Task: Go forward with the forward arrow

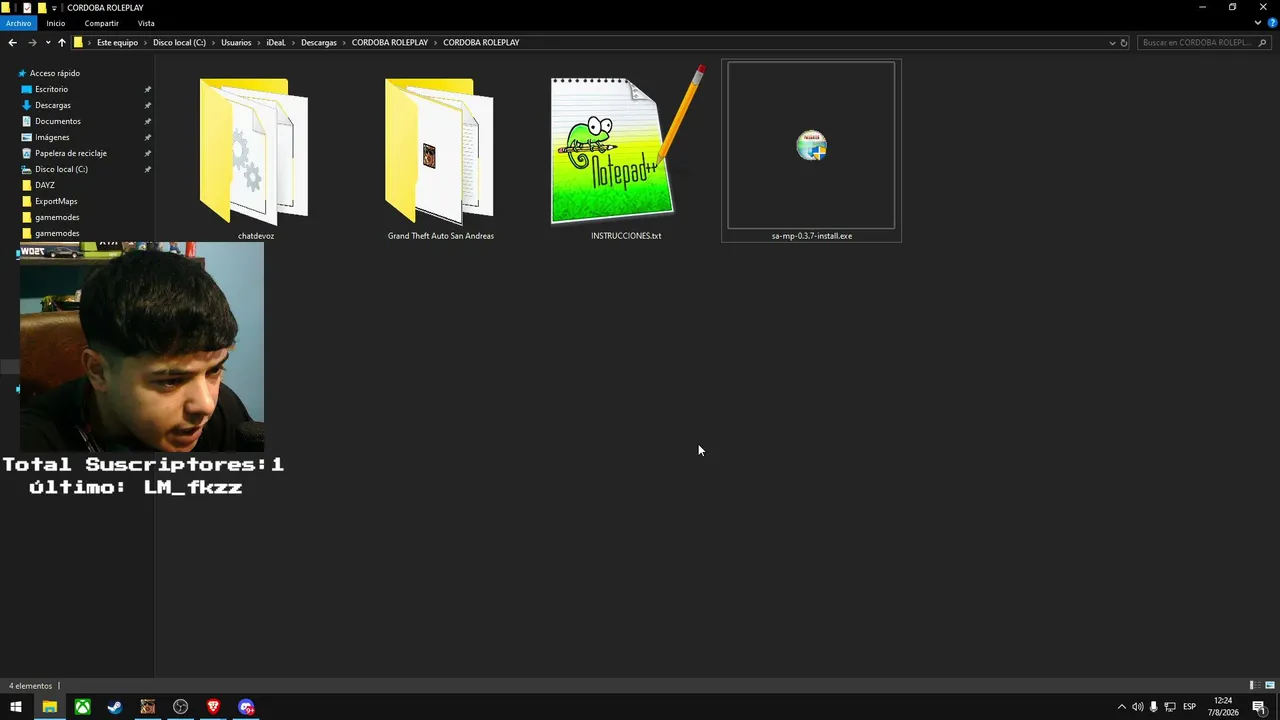Action: (x=32, y=43)
